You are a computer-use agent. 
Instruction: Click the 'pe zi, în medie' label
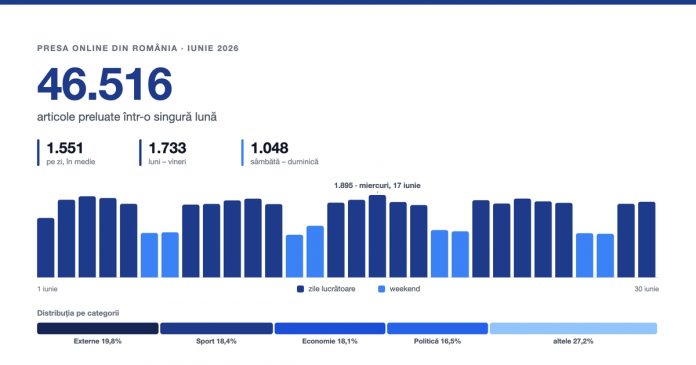tap(71, 162)
